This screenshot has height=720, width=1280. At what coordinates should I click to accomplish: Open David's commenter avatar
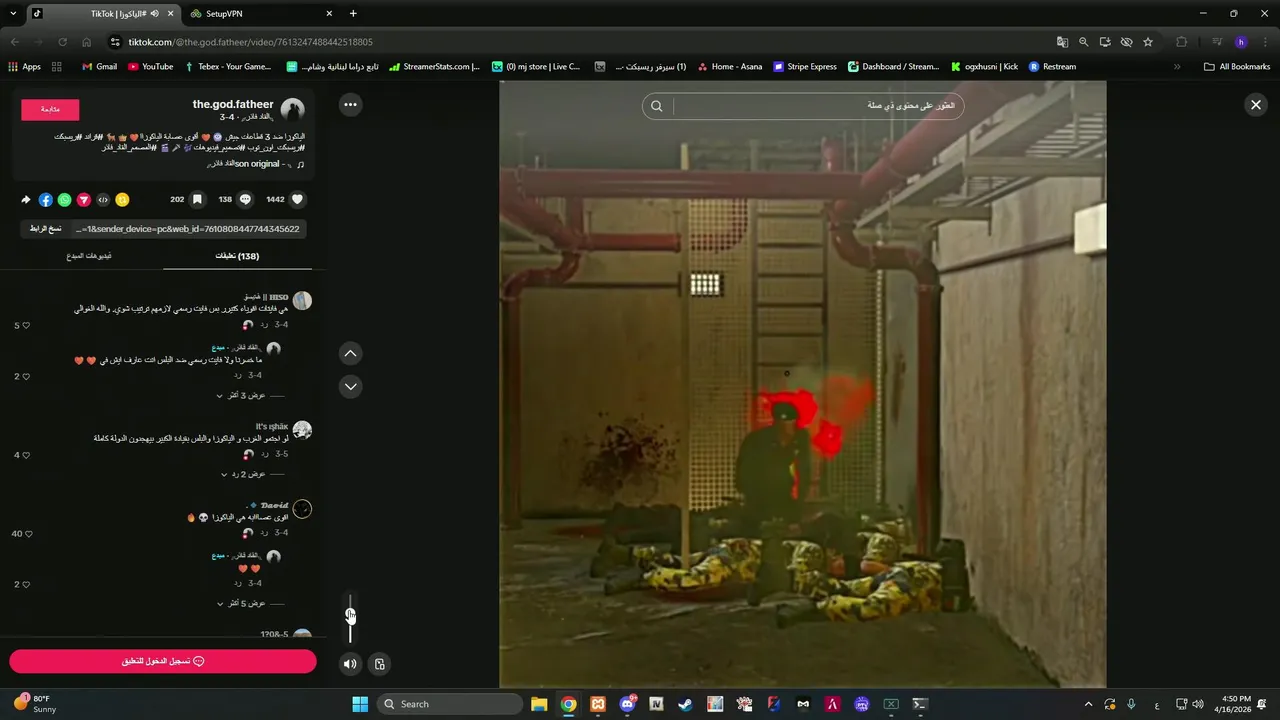(x=302, y=509)
